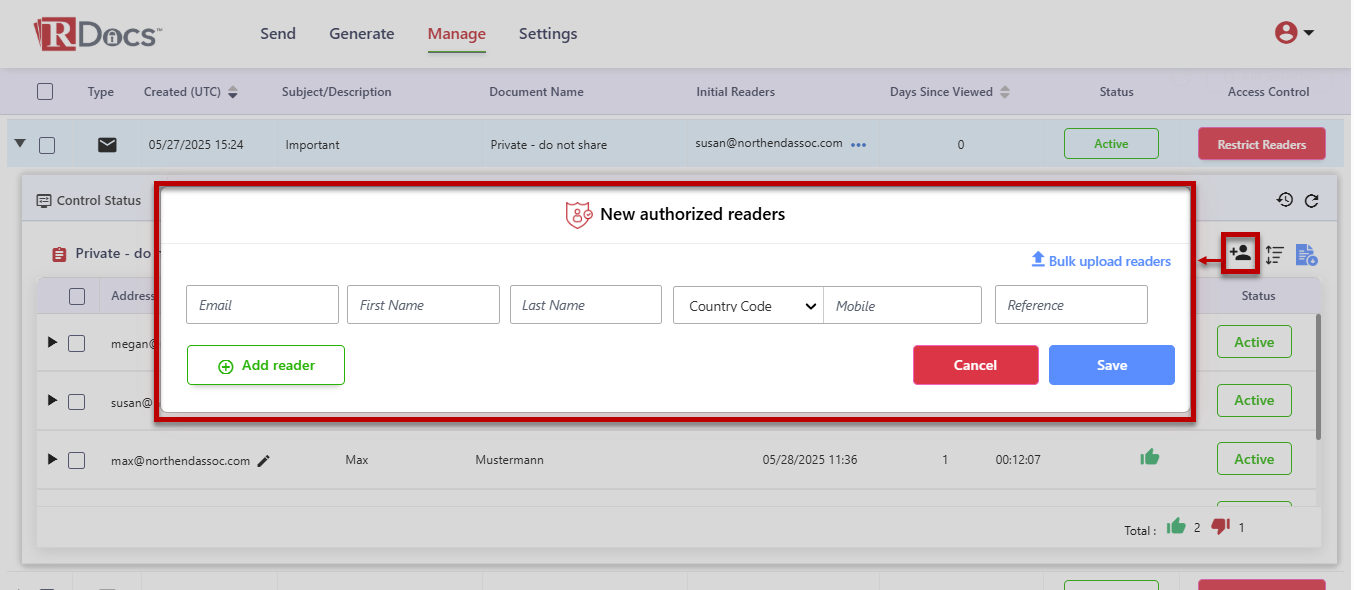
Task: Expand the megan reader row
Action: (x=53, y=342)
